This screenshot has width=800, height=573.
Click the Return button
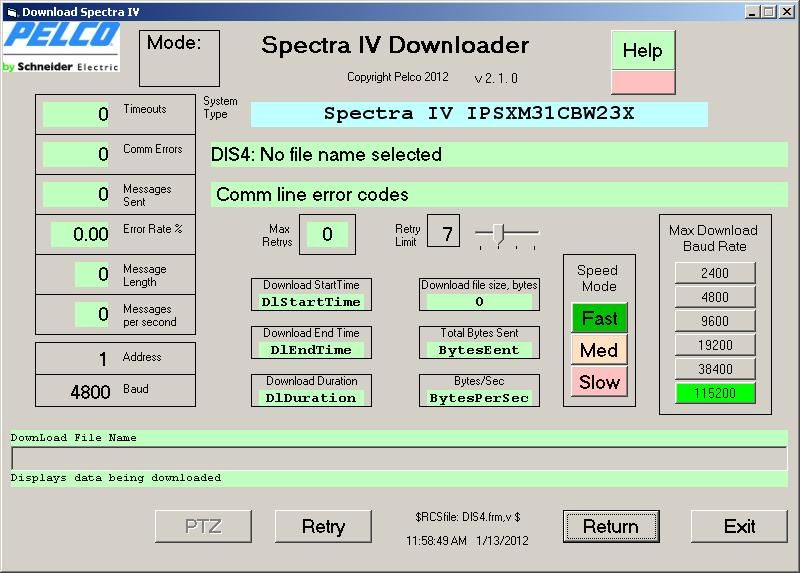click(x=611, y=526)
